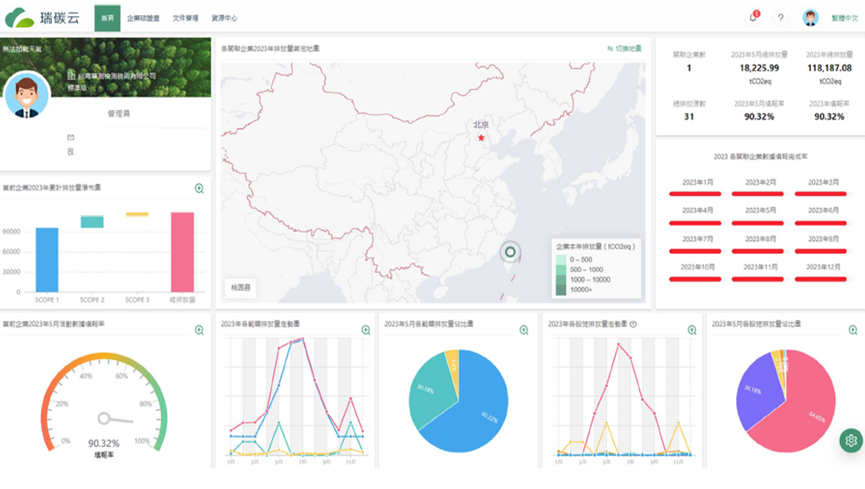Click the 18,225.99 May emissions value
Screen dimensions: 865x489
point(759,68)
